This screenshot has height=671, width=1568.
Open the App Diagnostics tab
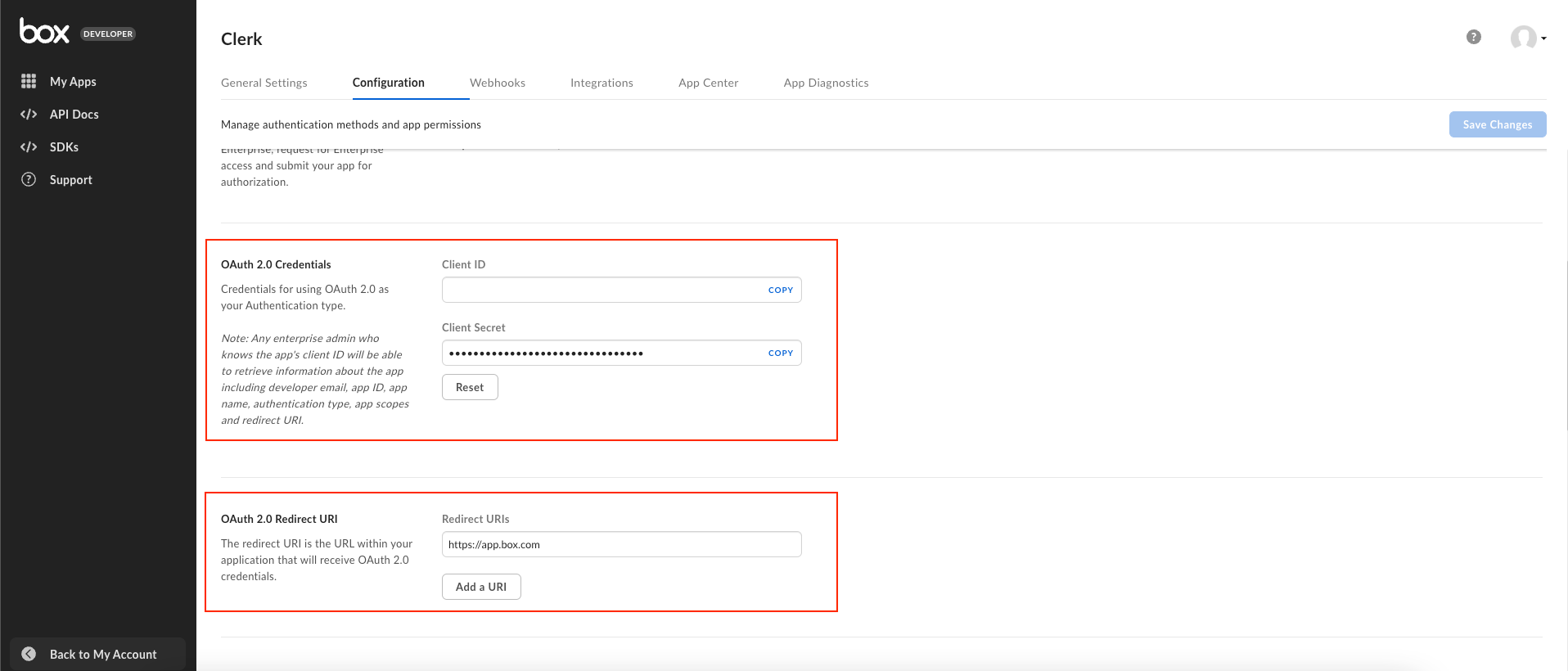pyautogui.click(x=827, y=83)
